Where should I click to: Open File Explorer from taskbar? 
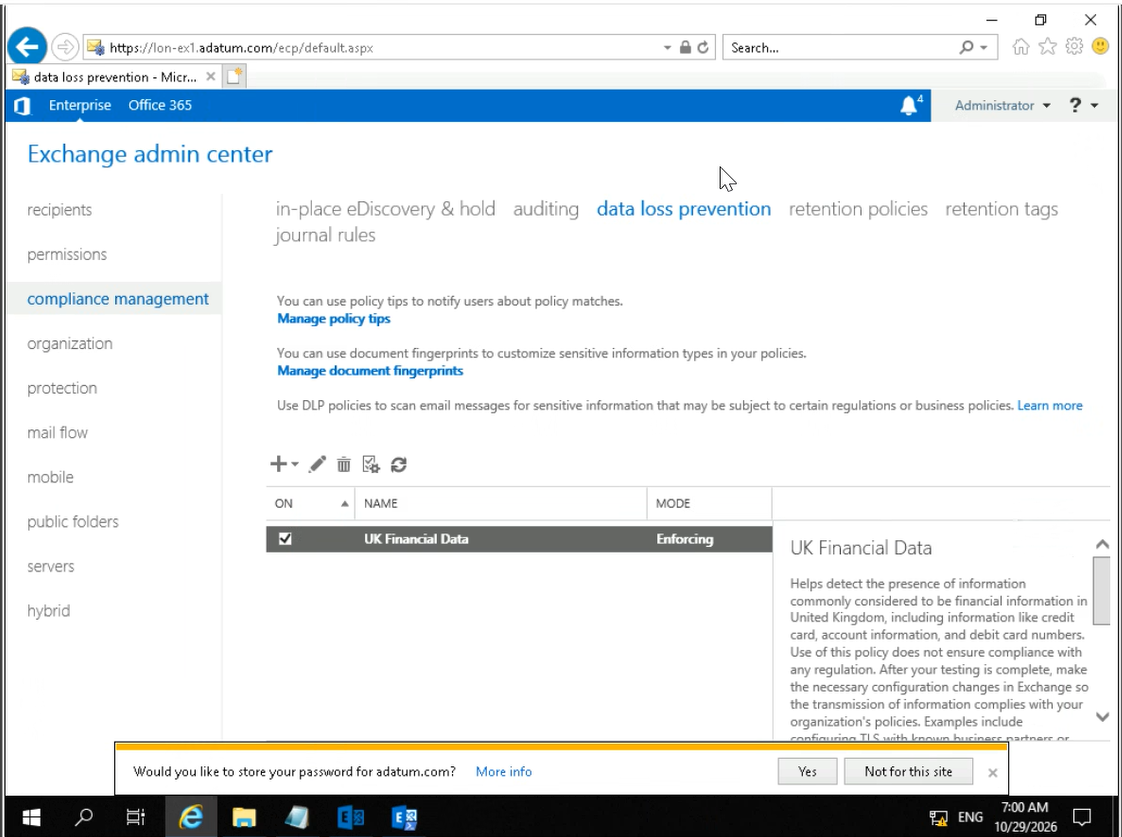244,816
